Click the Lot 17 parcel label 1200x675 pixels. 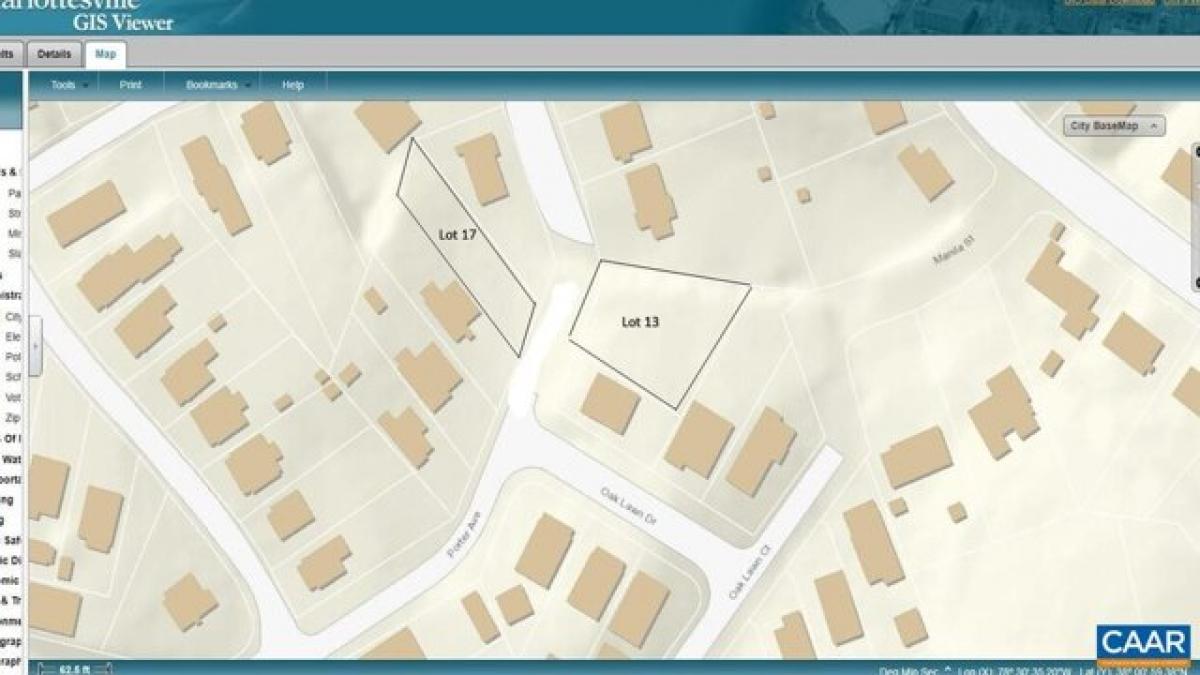[457, 234]
